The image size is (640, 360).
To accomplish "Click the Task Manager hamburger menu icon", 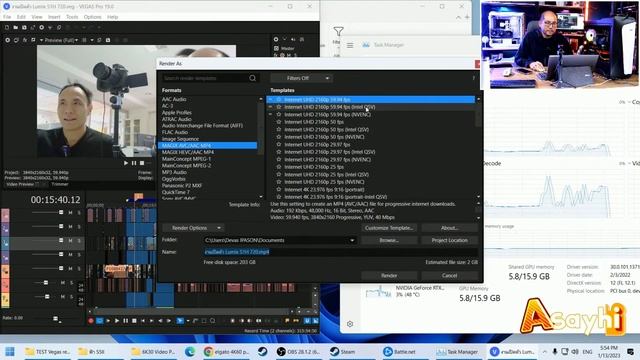I will 350,45.
